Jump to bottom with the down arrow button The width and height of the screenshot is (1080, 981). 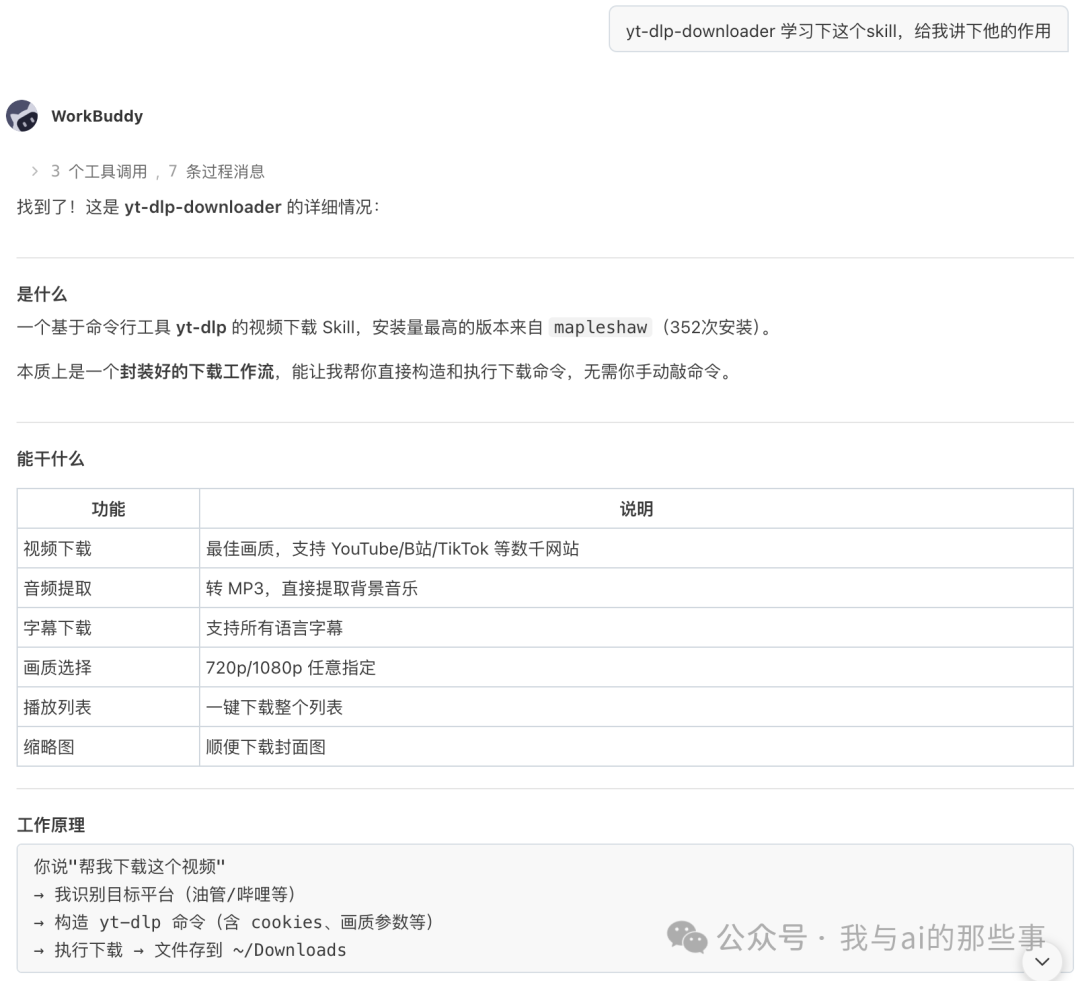(x=1042, y=962)
